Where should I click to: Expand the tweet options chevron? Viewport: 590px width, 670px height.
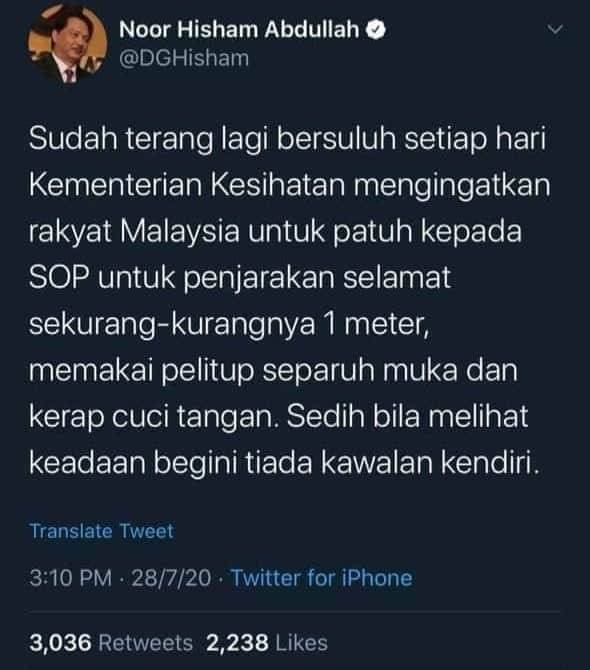click(555, 29)
